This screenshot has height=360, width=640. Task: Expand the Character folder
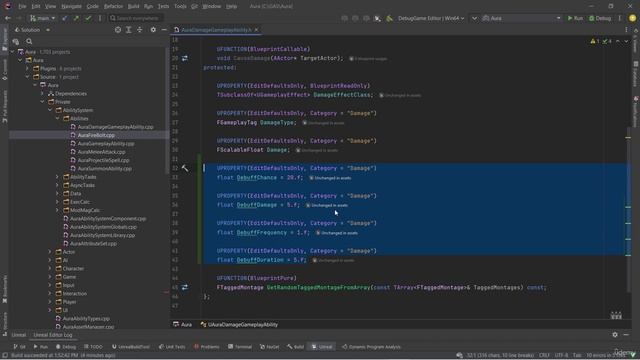pos(50,269)
